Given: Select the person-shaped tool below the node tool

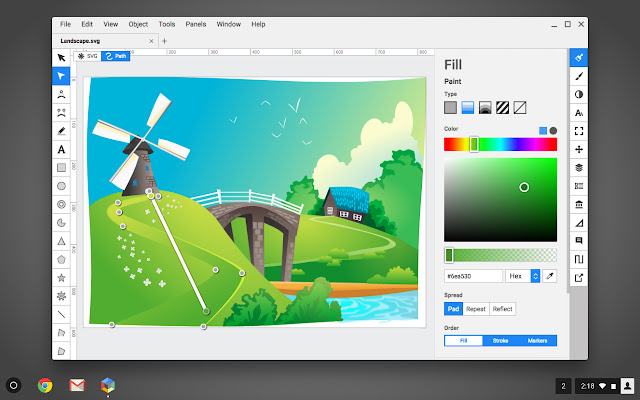Looking at the screenshot, I should [x=61, y=94].
